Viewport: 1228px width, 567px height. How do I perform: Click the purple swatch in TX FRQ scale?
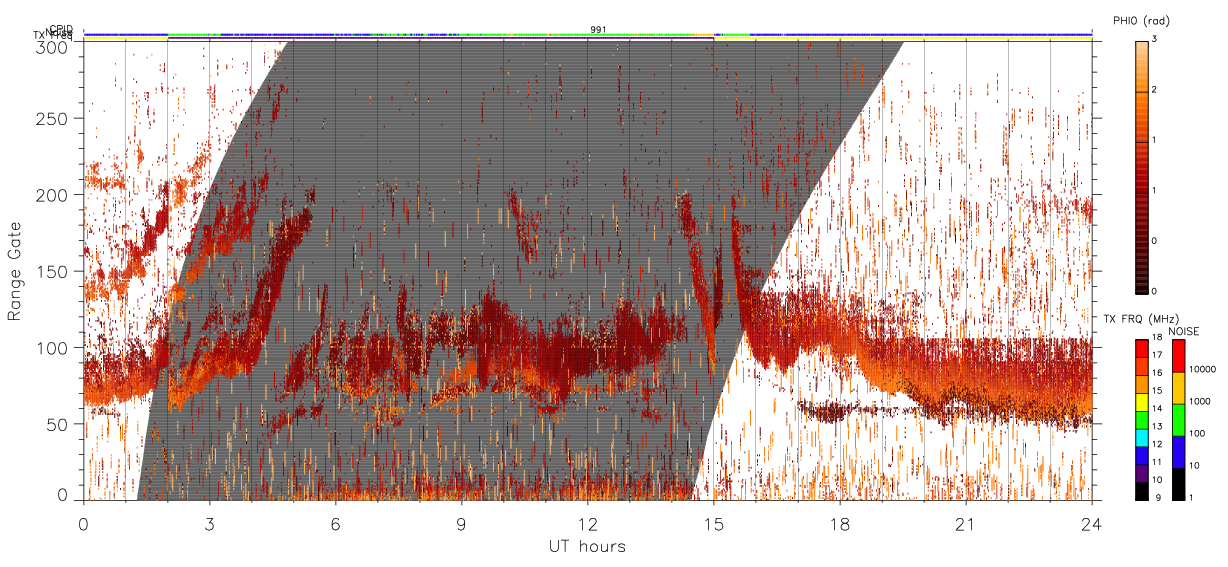(1141, 473)
